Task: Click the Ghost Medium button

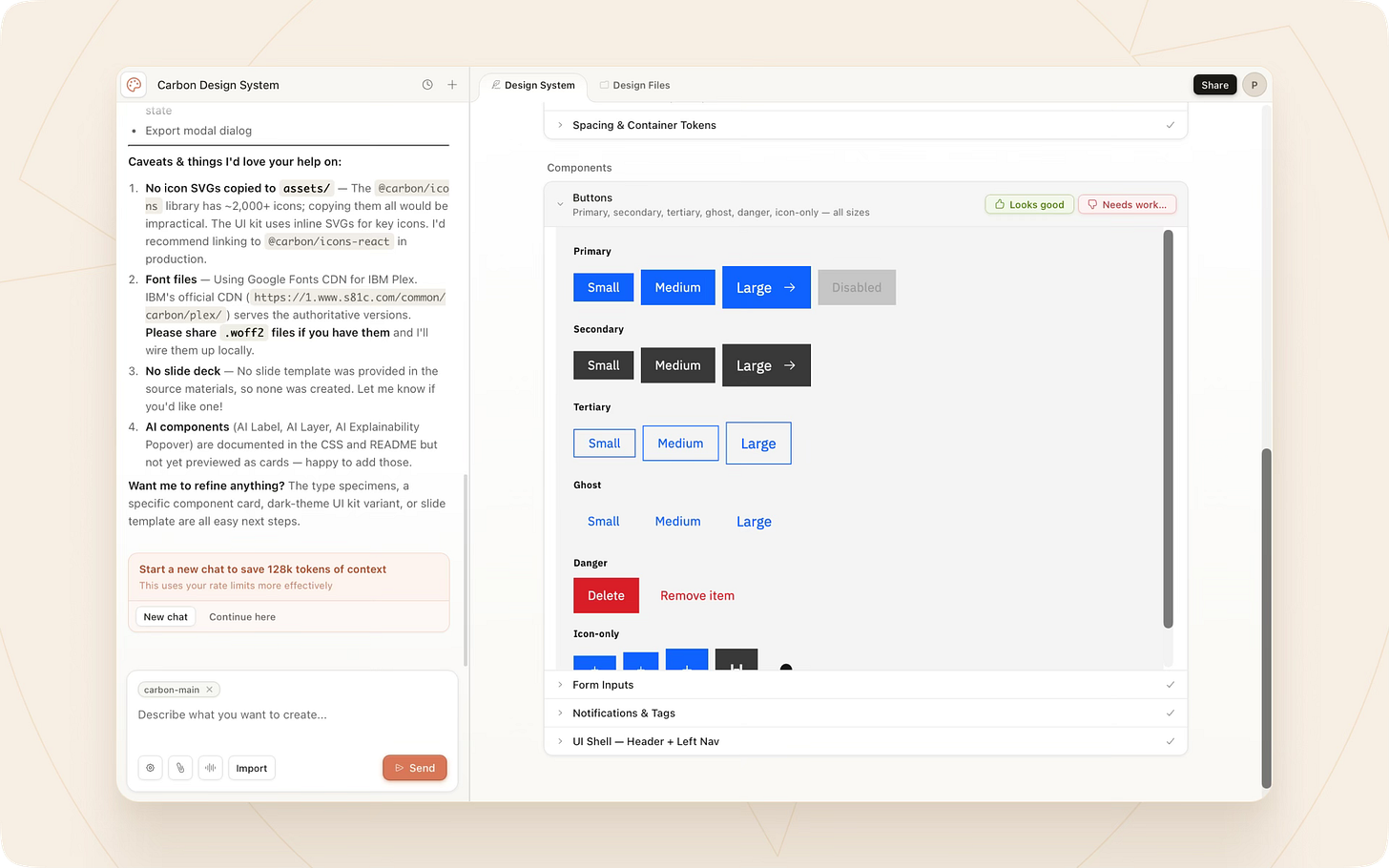Action: (x=678, y=521)
